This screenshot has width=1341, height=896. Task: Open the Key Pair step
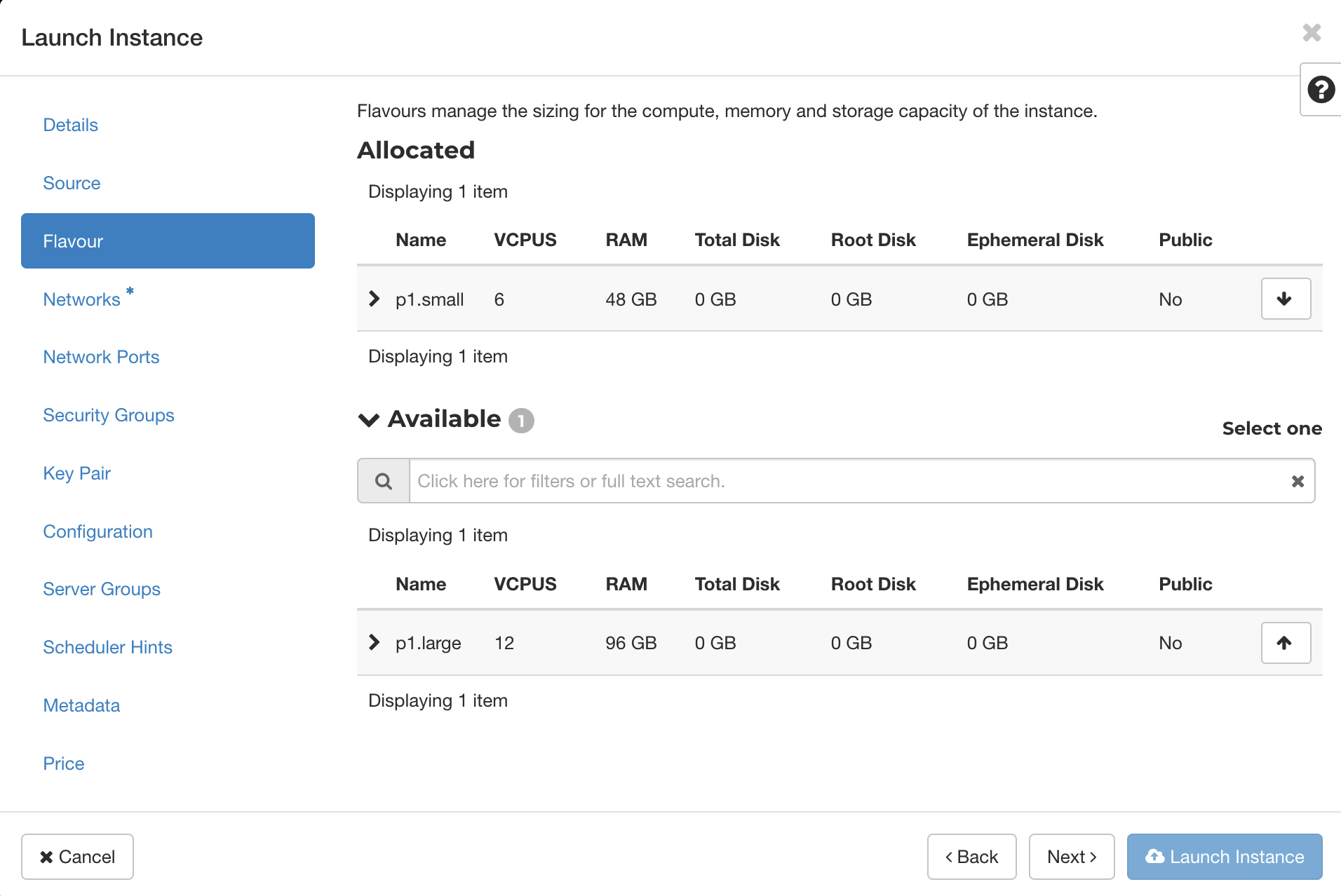click(77, 473)
